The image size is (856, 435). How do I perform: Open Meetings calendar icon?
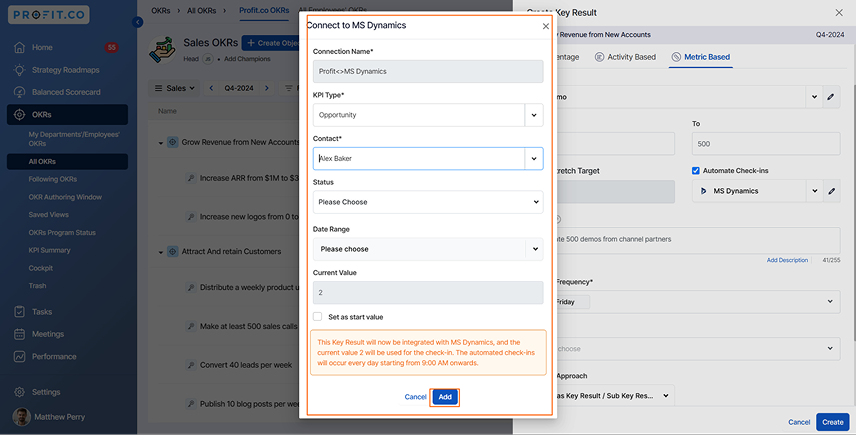(20, 334)
